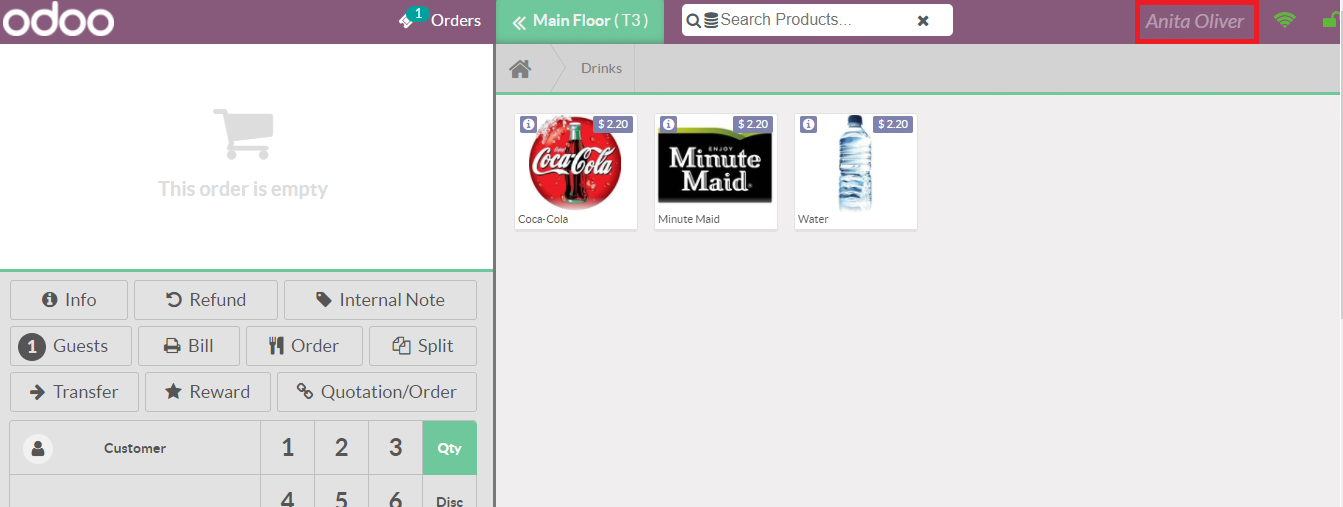Open the info icon on Water
The height and width of the screenshot is (507, 1343).
pos(809,124)
